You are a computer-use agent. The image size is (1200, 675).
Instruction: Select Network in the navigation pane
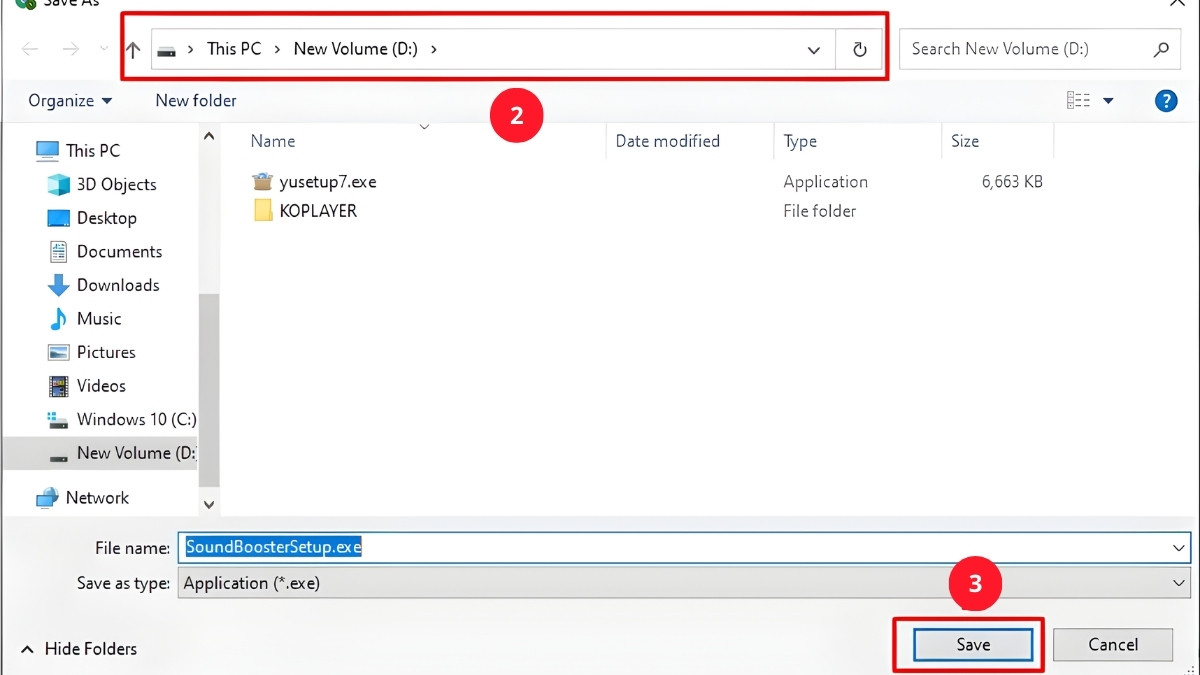tap(97, 498)
